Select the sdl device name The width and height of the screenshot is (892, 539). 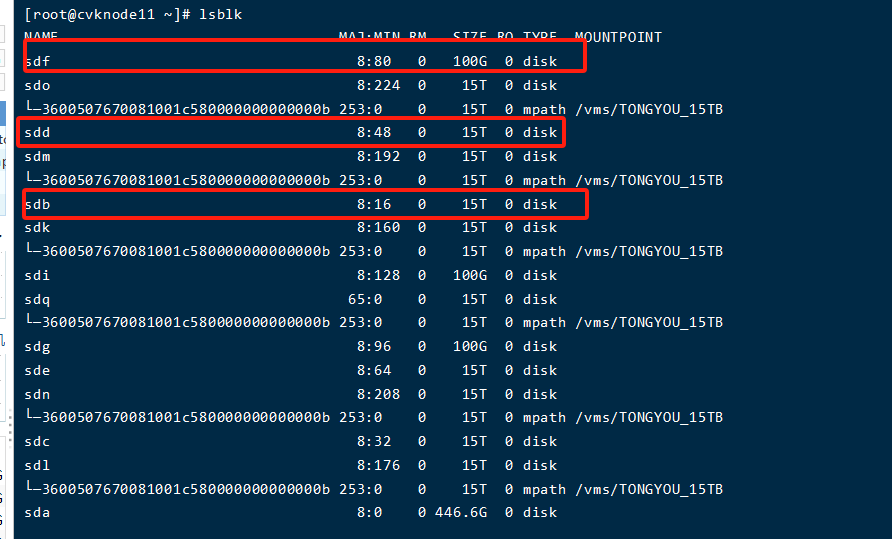click(x=38, y=466)
